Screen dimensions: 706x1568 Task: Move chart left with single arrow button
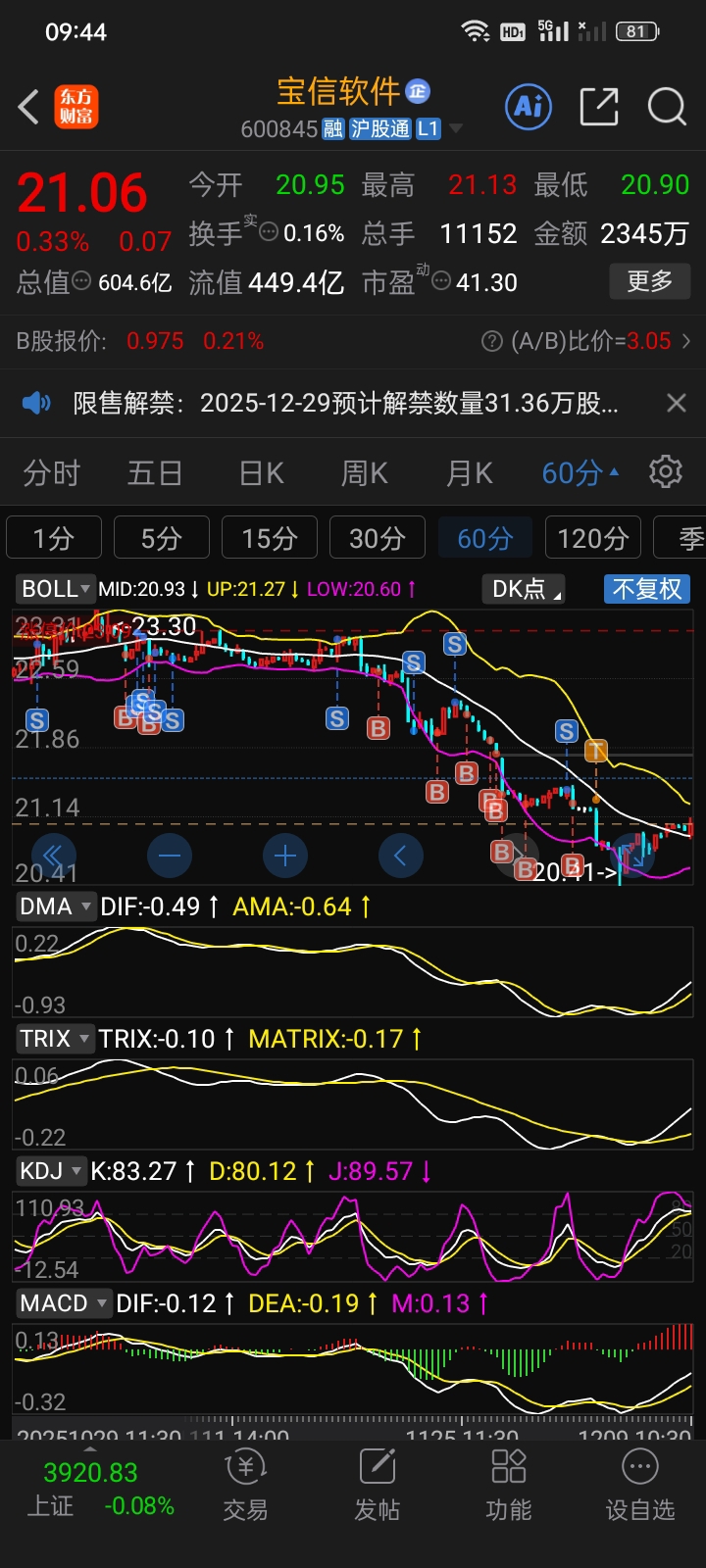click(401, 856)
